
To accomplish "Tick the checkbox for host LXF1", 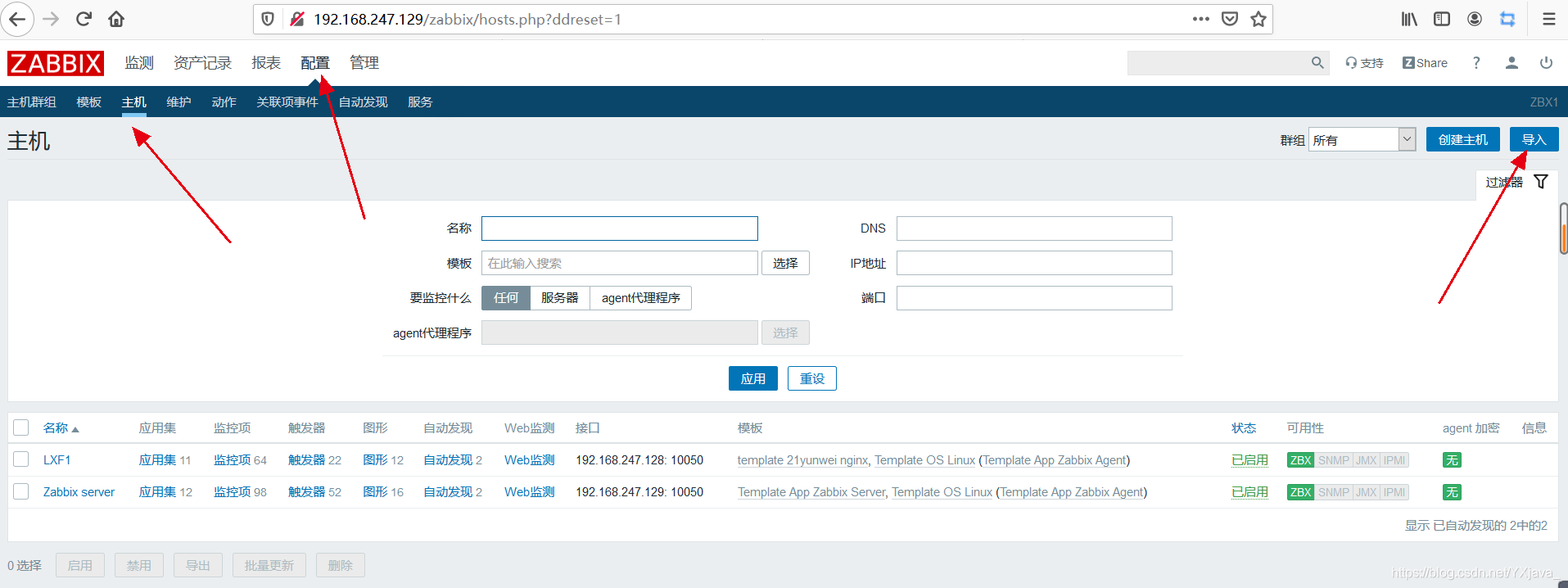I will click(21, 459).
